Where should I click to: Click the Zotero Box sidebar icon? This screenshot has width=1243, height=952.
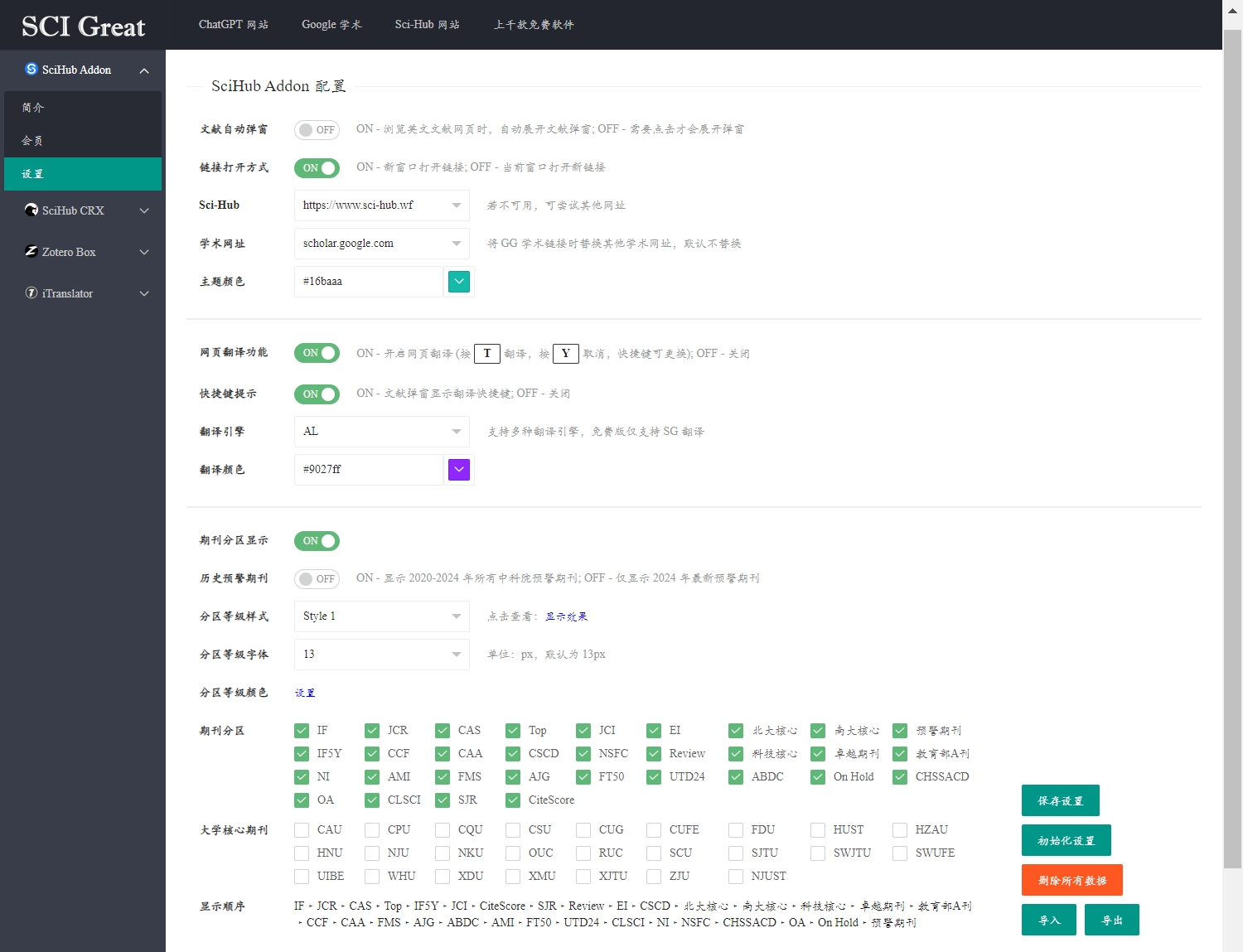(x=31, y=252)
